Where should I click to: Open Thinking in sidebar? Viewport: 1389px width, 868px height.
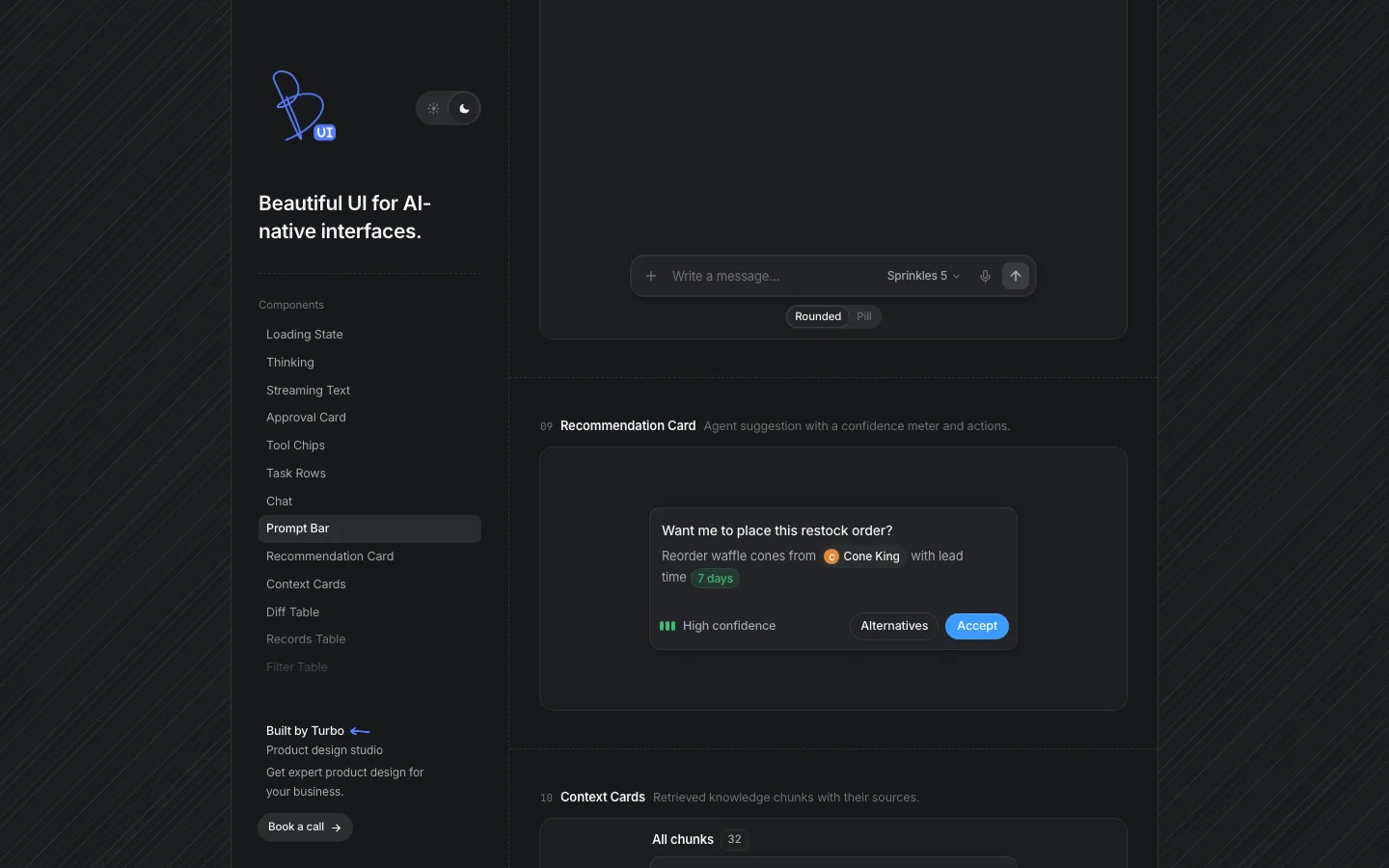pyautogui.click(x=369, y=363)
